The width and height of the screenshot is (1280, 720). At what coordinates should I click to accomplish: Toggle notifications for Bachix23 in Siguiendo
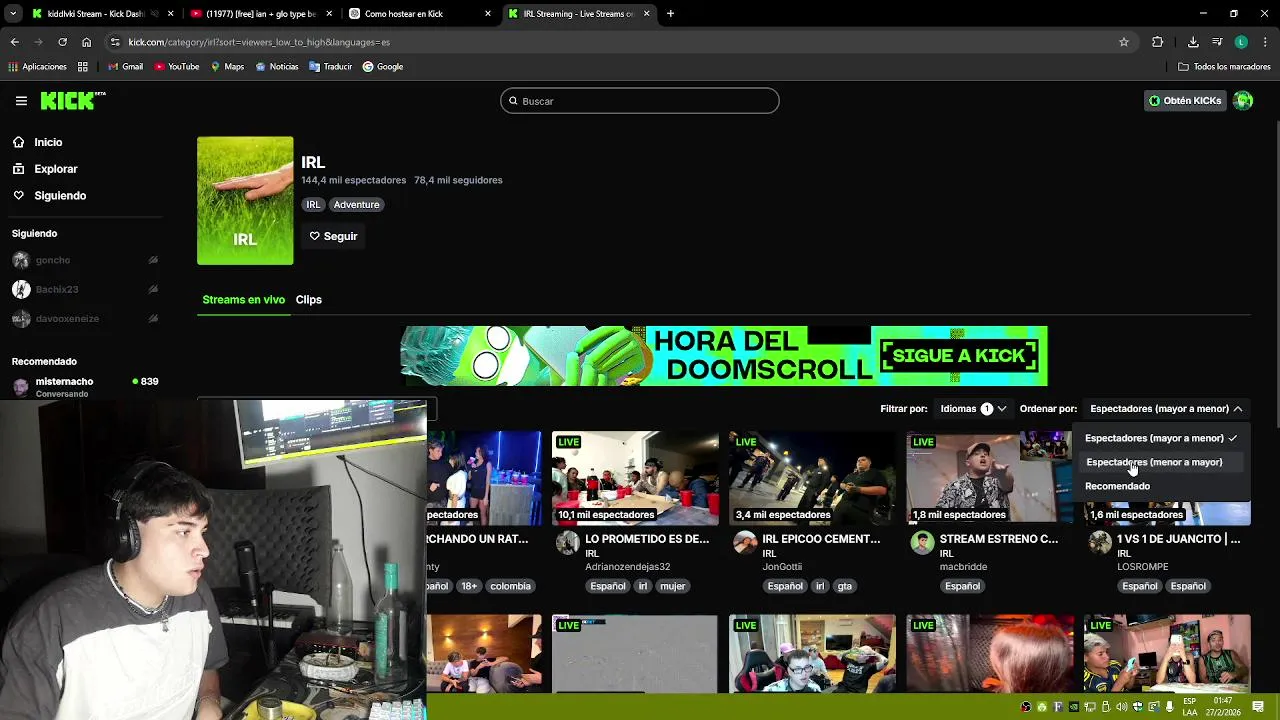tap(153, 289)
